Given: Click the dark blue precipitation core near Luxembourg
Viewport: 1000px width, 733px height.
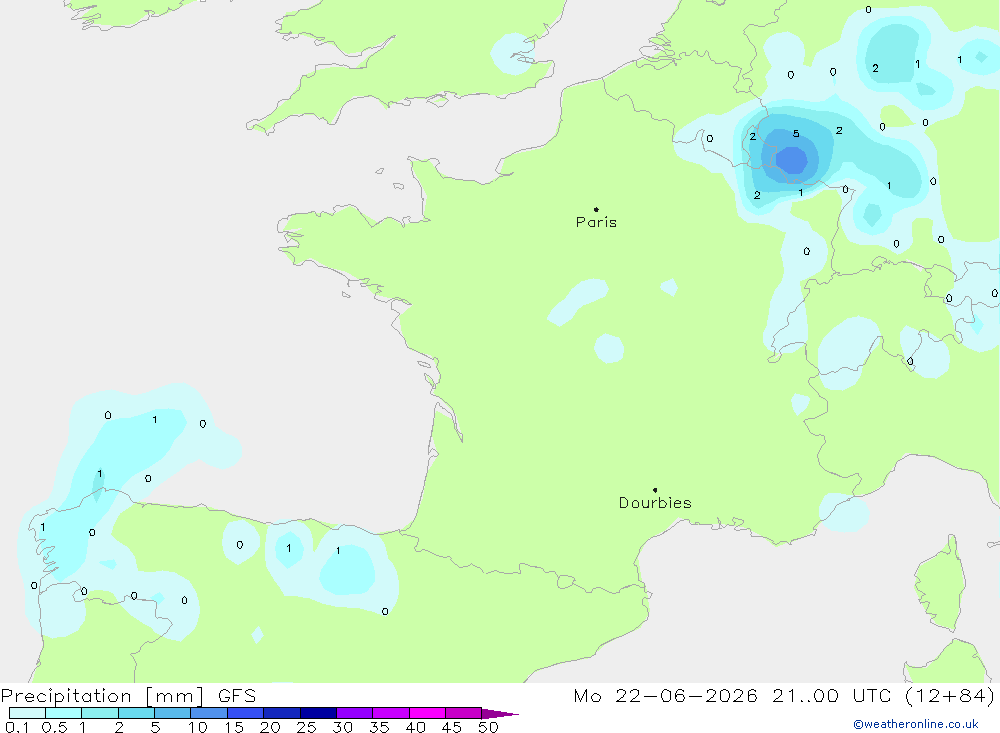Looking at the screenshot, I should (x=792, y=160).
